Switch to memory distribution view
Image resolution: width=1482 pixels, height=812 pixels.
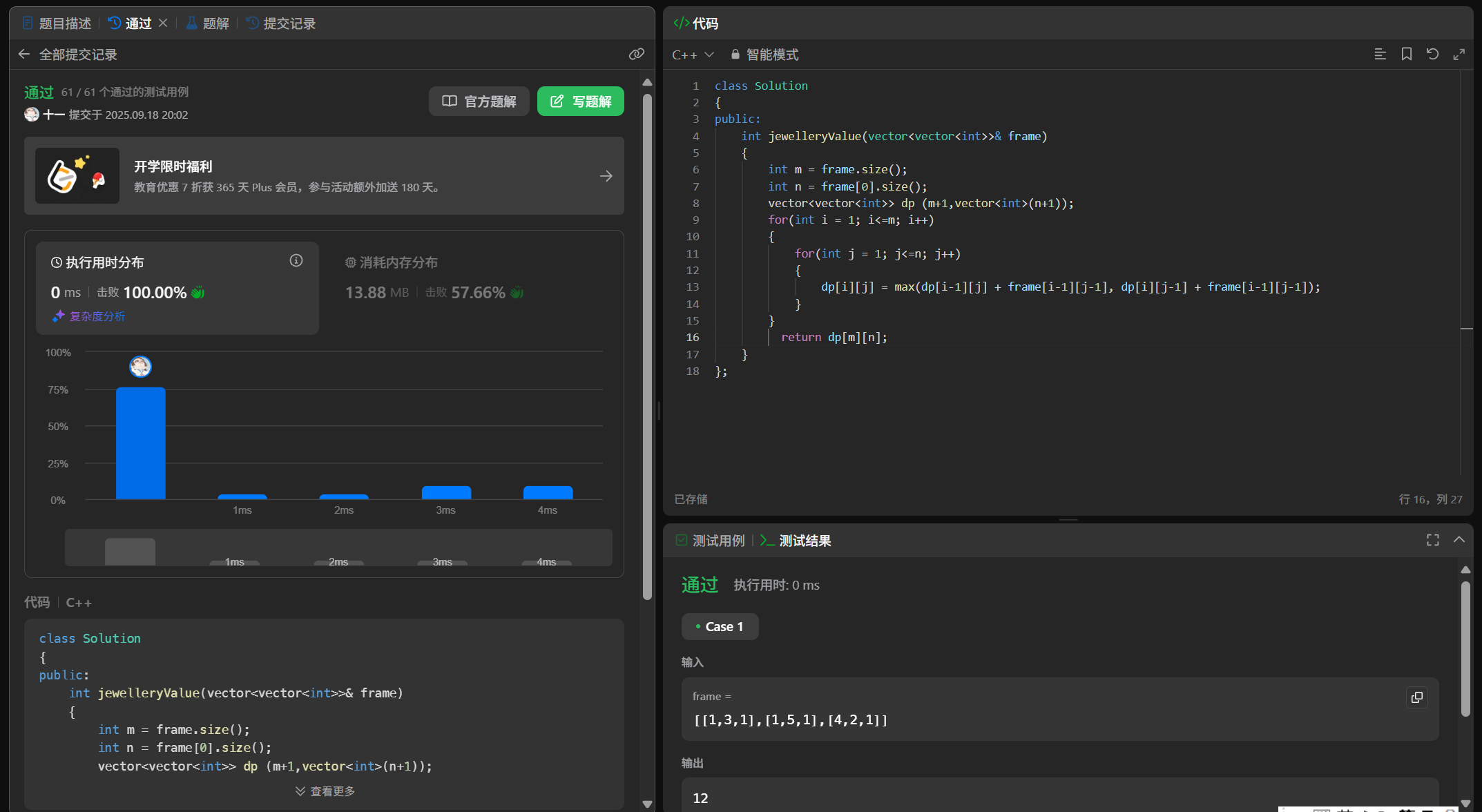point(391,262)
